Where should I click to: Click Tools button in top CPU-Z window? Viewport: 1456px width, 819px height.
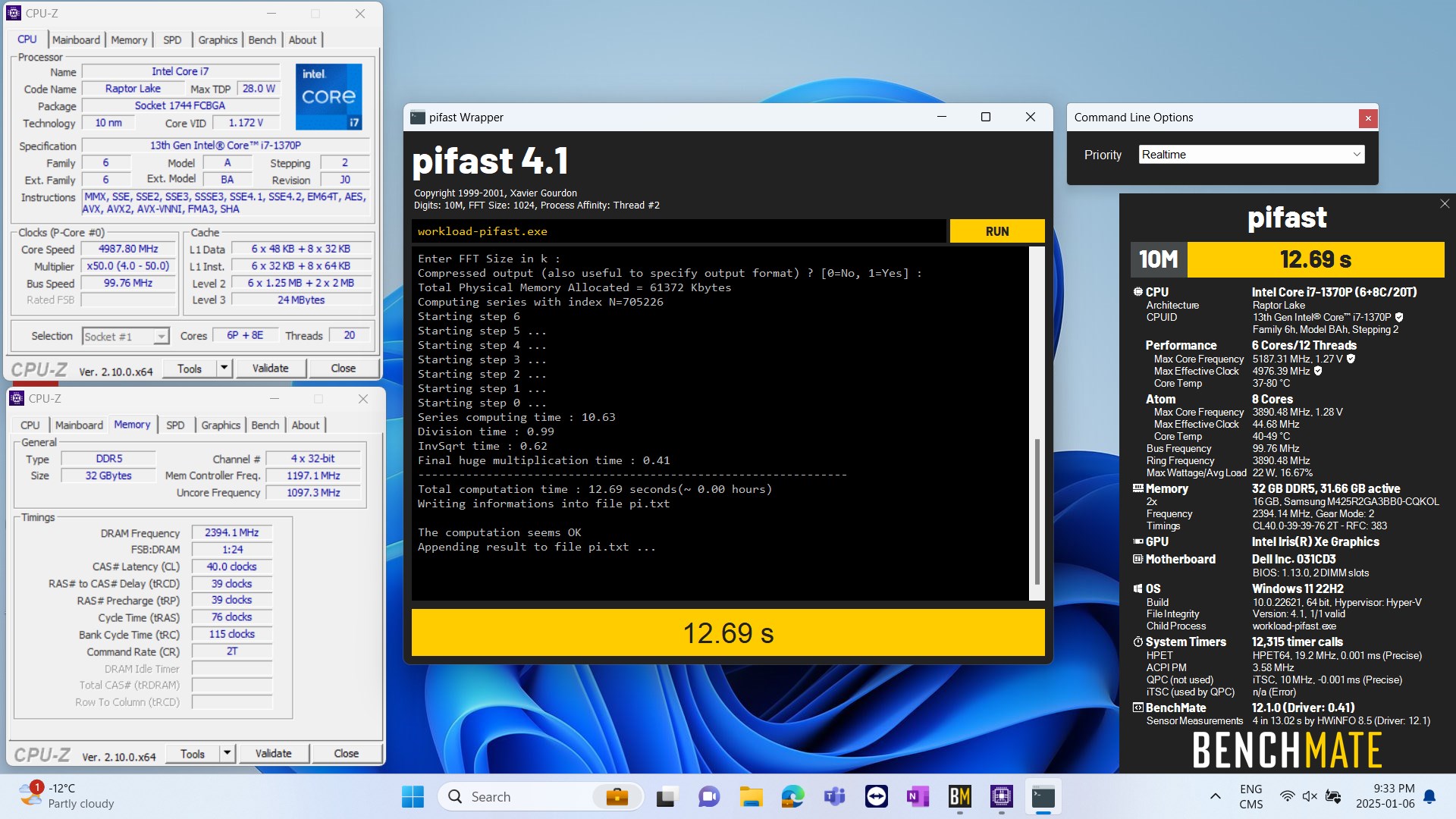pyautogui.click(x=190, y=368)
